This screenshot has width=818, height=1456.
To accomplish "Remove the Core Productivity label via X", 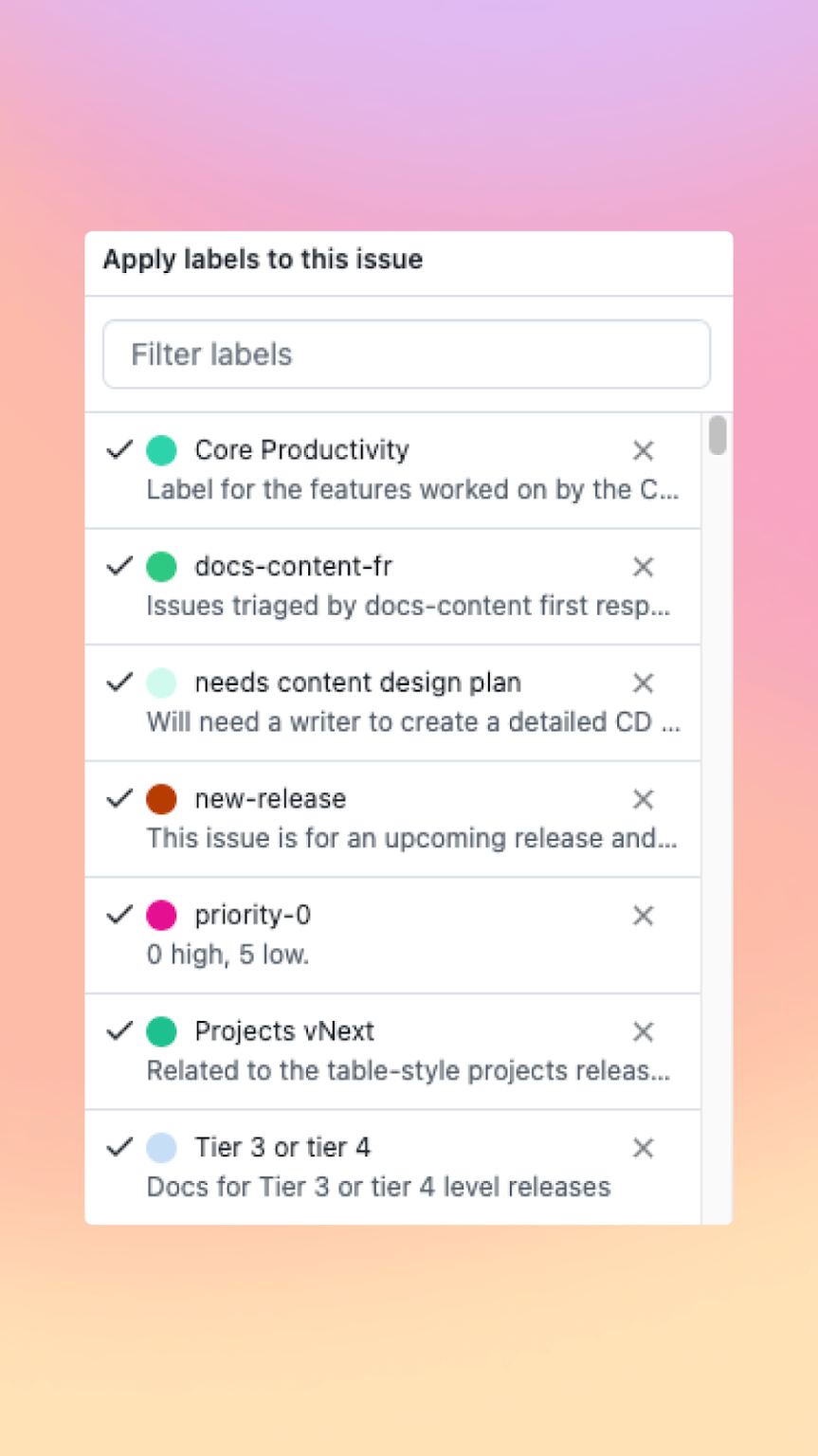I will (x=643, y=450).
